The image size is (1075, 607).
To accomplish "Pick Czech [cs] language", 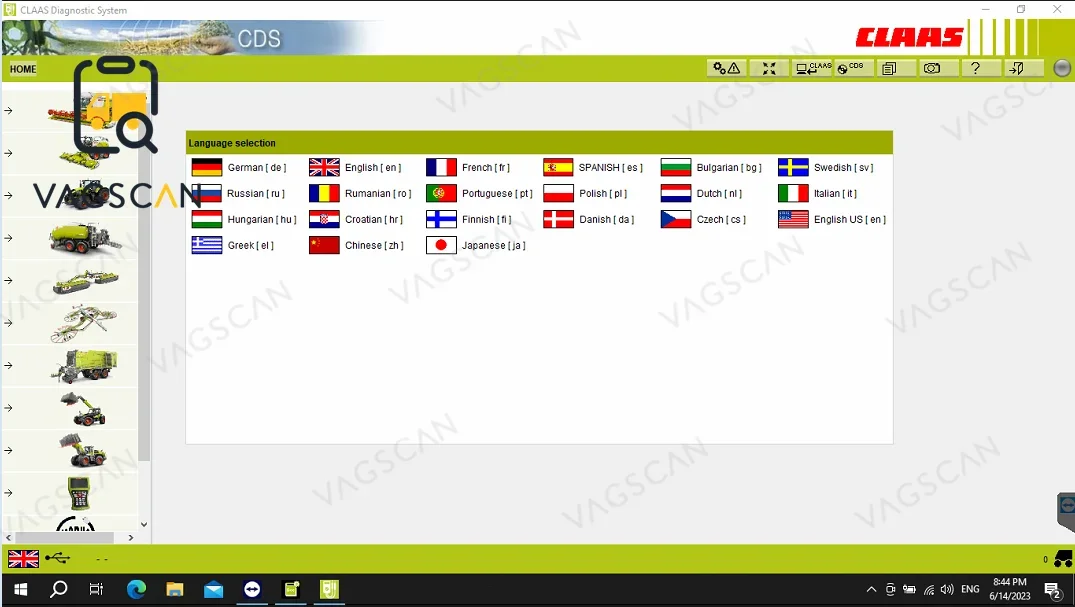I will click(703, 219).
